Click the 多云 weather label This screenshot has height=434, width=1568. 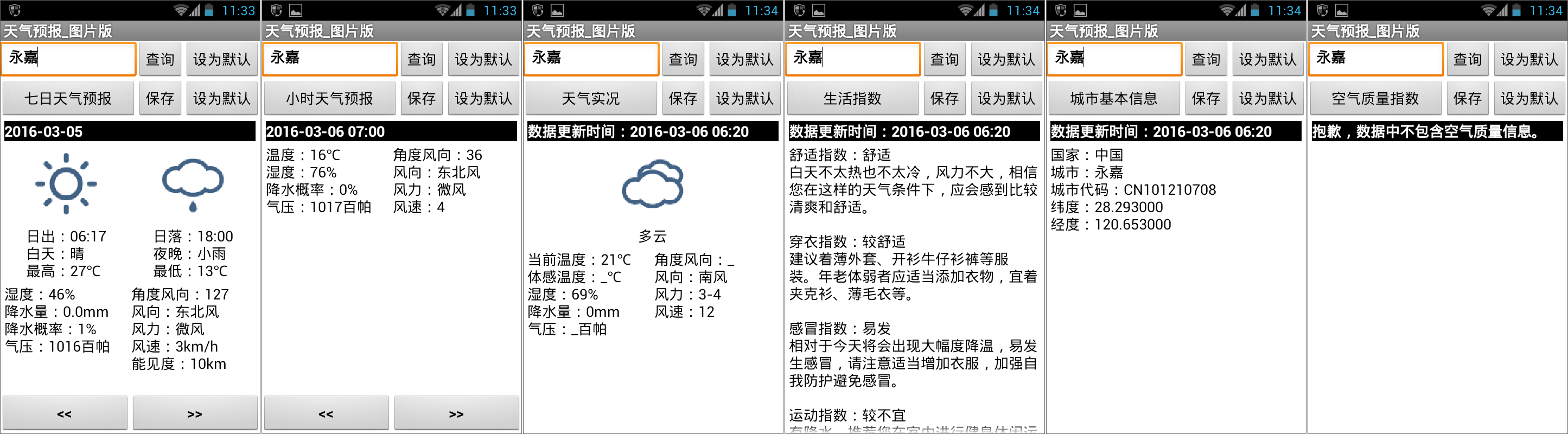click(653, 236)
